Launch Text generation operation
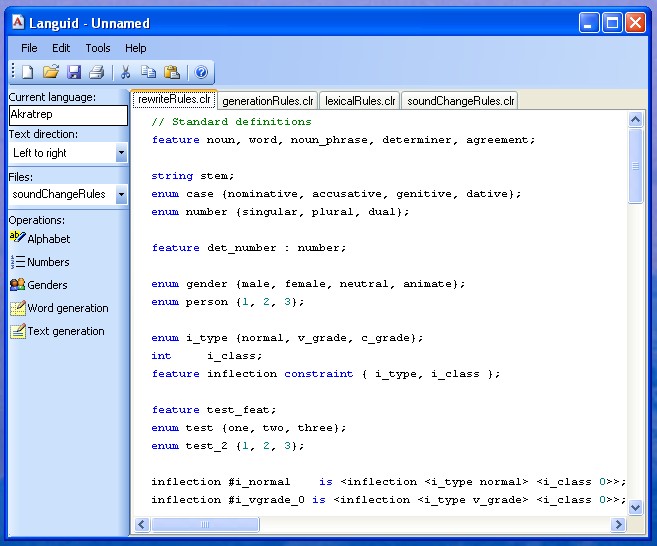The height and width of the screenshot is (546, 657). click(x=65, y=331)
